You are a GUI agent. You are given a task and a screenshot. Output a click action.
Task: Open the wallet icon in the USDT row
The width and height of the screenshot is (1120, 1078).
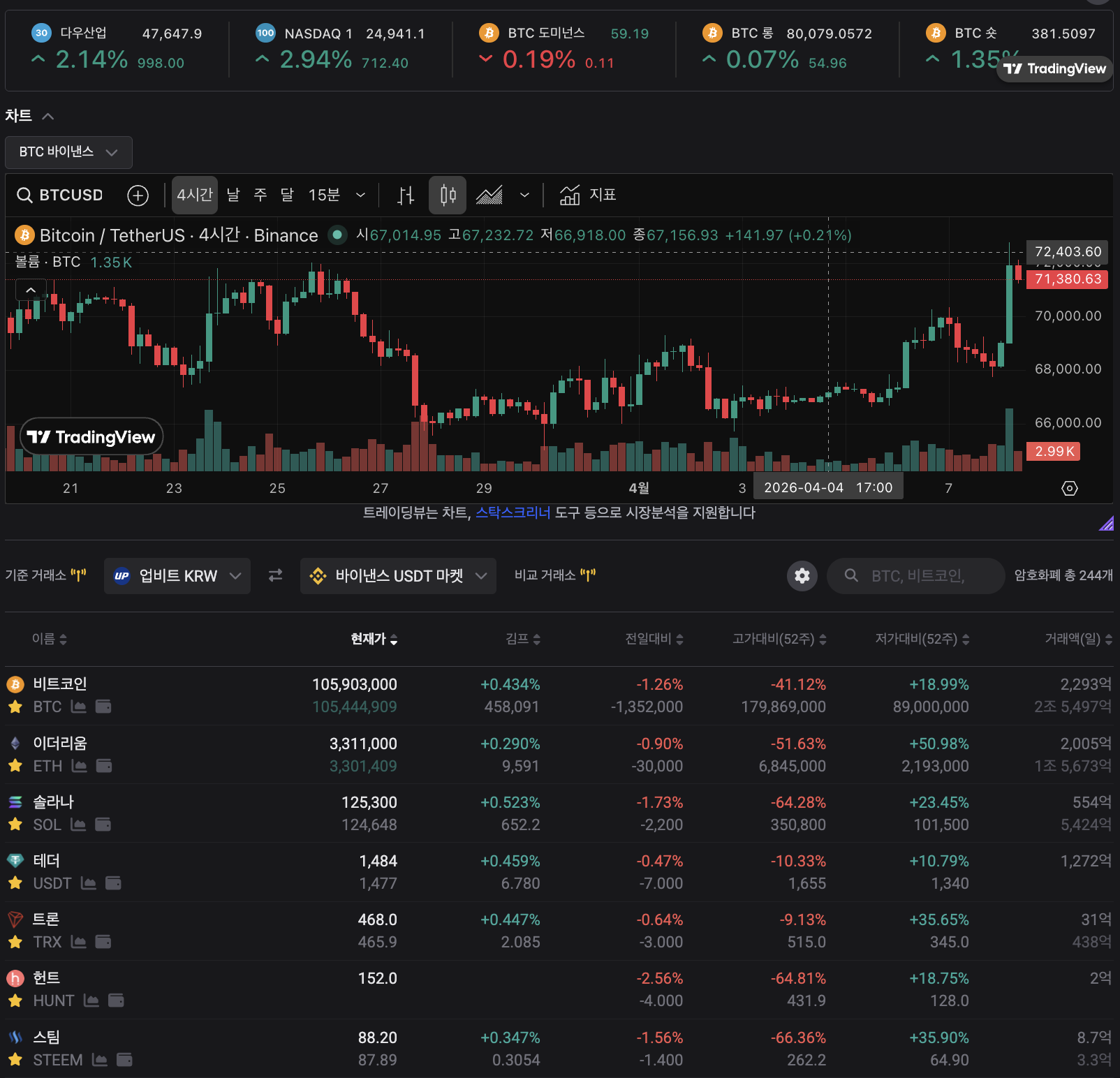pos(113,883)
